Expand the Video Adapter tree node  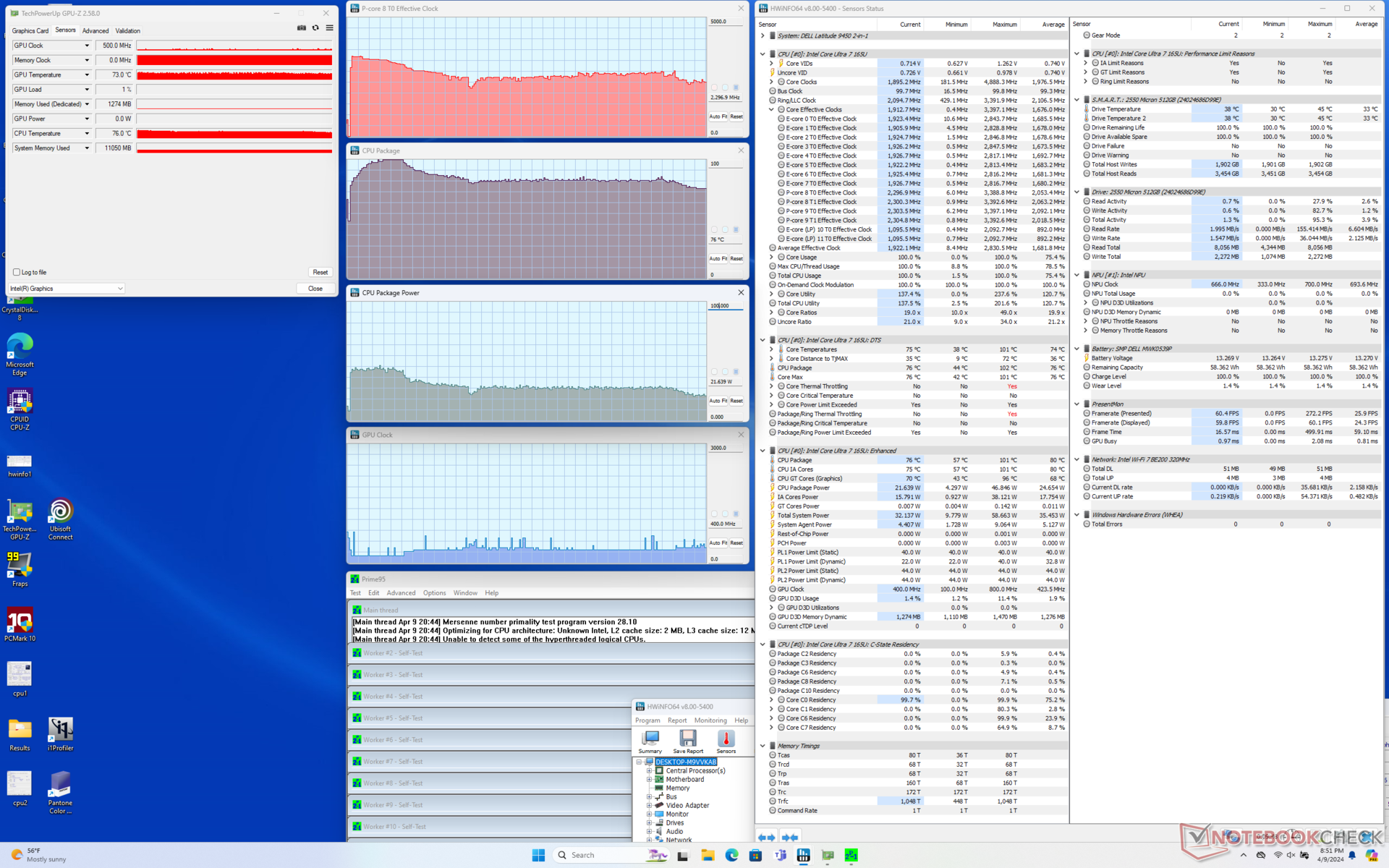pos(649,806)
